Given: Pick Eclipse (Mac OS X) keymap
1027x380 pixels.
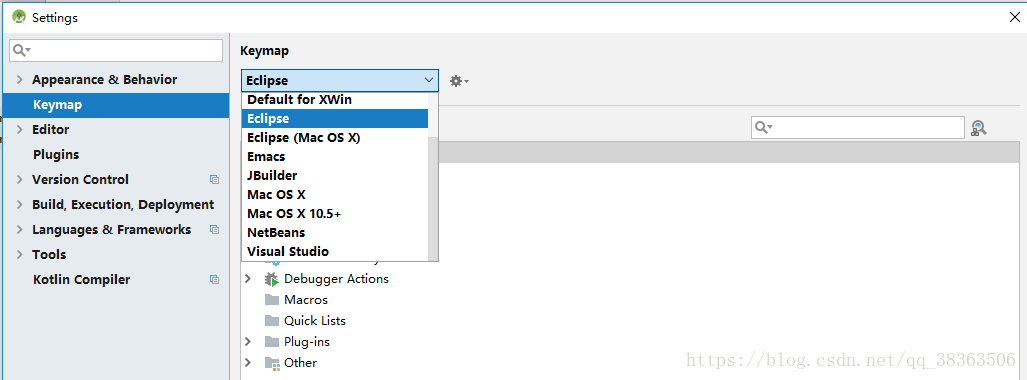Looking at the screenshot, I should pyautogui.click(x=335, y=138).
